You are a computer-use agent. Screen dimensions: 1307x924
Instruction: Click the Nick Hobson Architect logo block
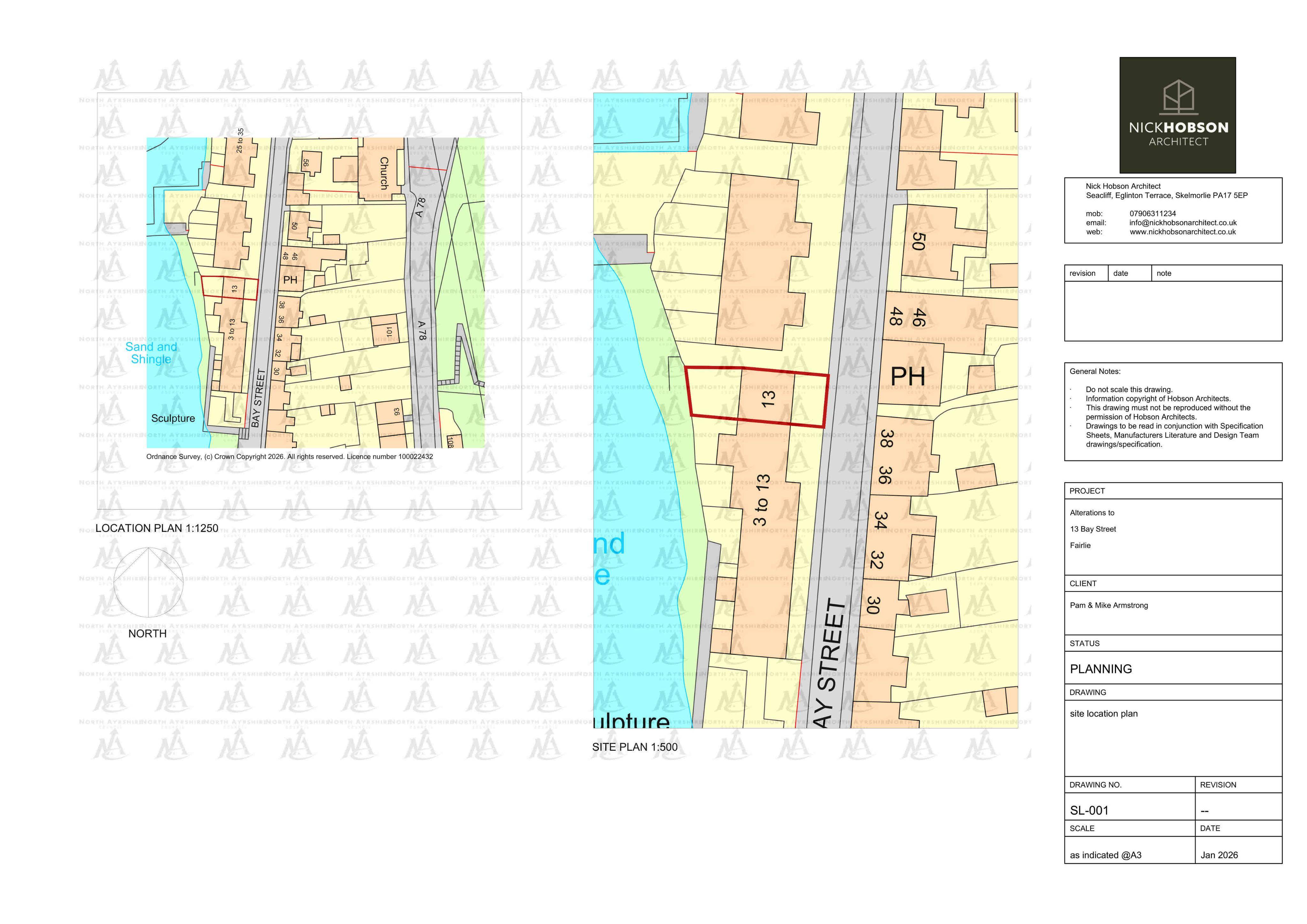tap(1177, 115)
